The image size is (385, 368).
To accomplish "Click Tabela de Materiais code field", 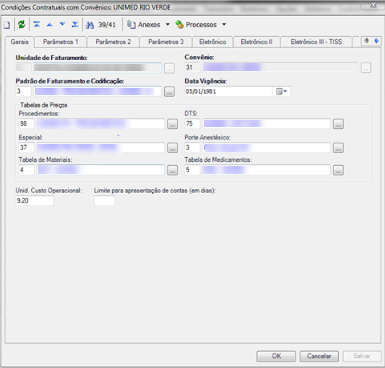I will click(x=26, y=170).
